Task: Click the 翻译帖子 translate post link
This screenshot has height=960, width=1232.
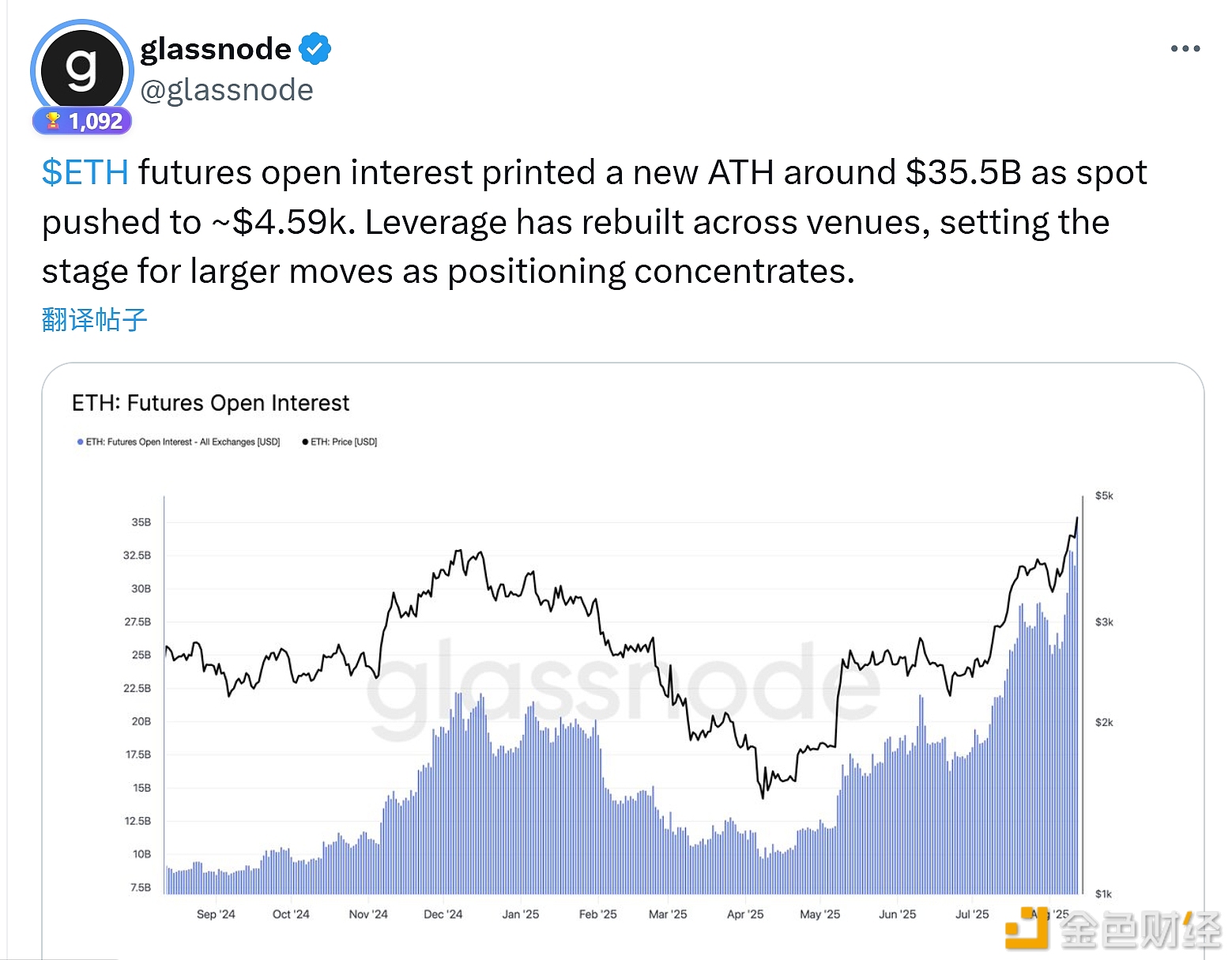Action: [95, 320]
